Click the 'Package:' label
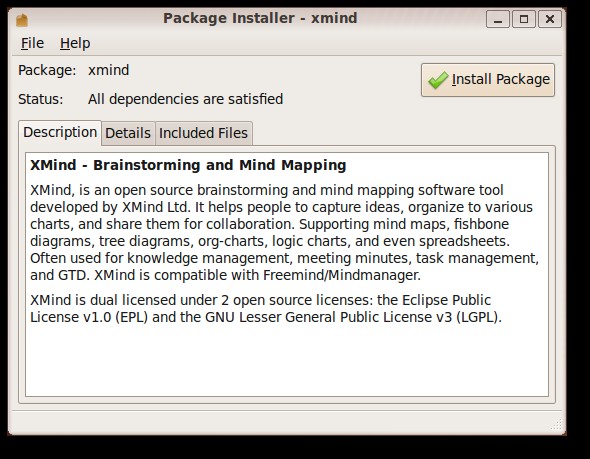The height and width of the screenshot is (459, 590). [x=47, y=70]
